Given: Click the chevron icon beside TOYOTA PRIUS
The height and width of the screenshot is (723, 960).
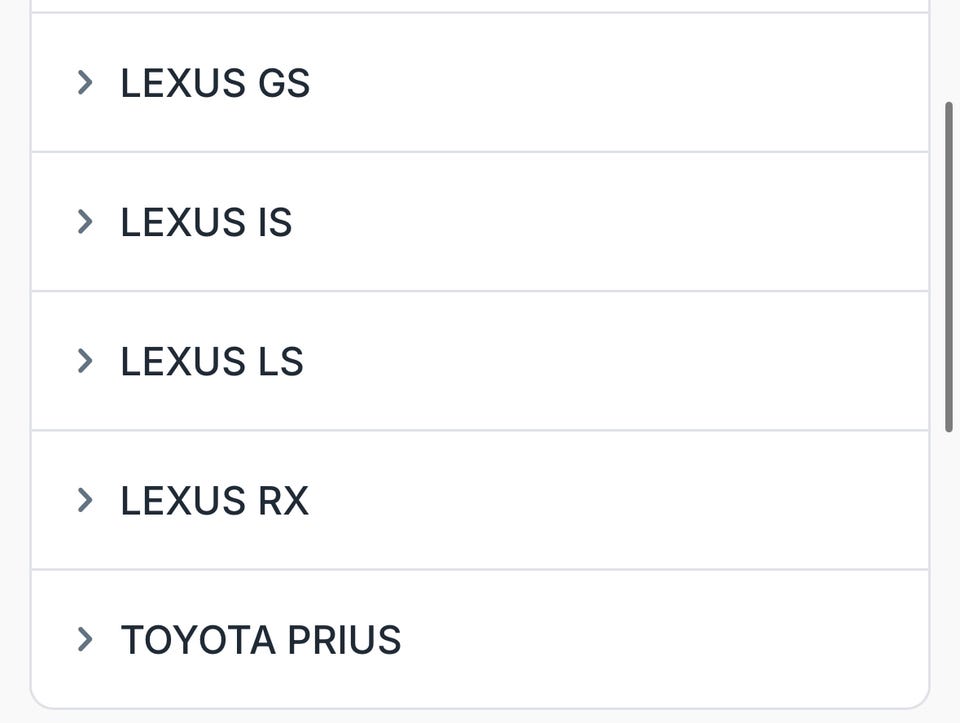Looking at the screenshot, I should tap(85, 638).
